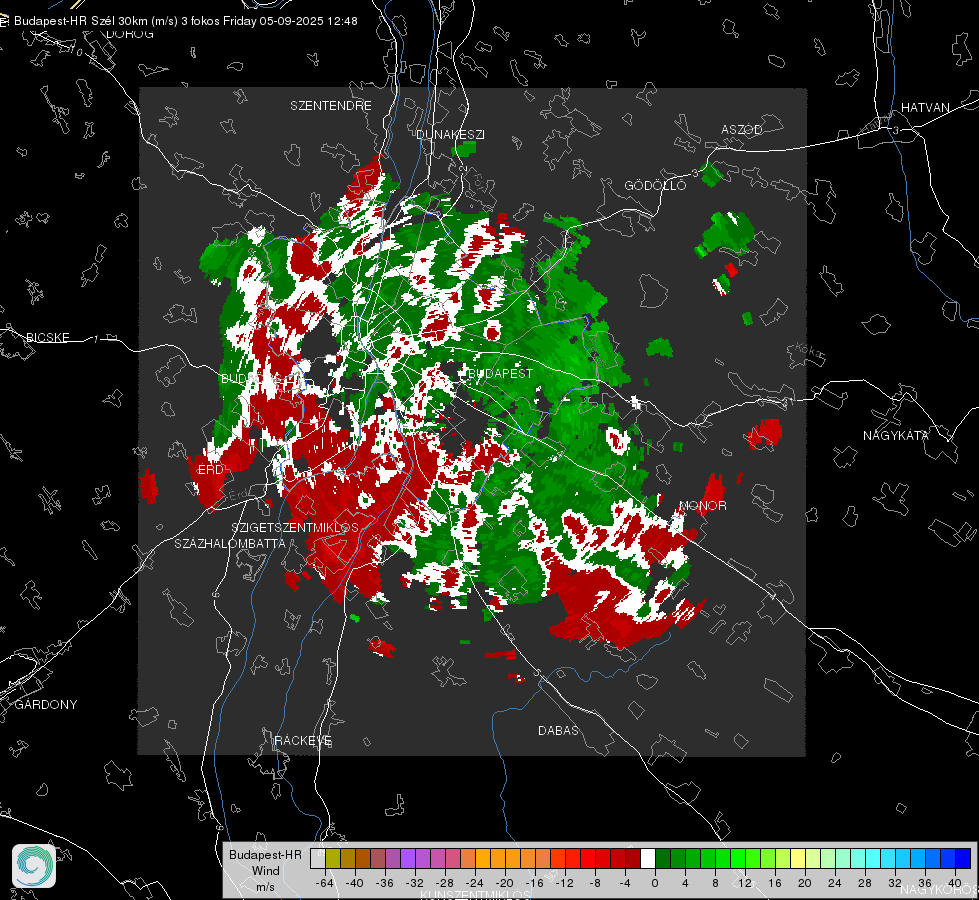Click the MONOR town label
979x900 pixels.
(x=702, y=506)
